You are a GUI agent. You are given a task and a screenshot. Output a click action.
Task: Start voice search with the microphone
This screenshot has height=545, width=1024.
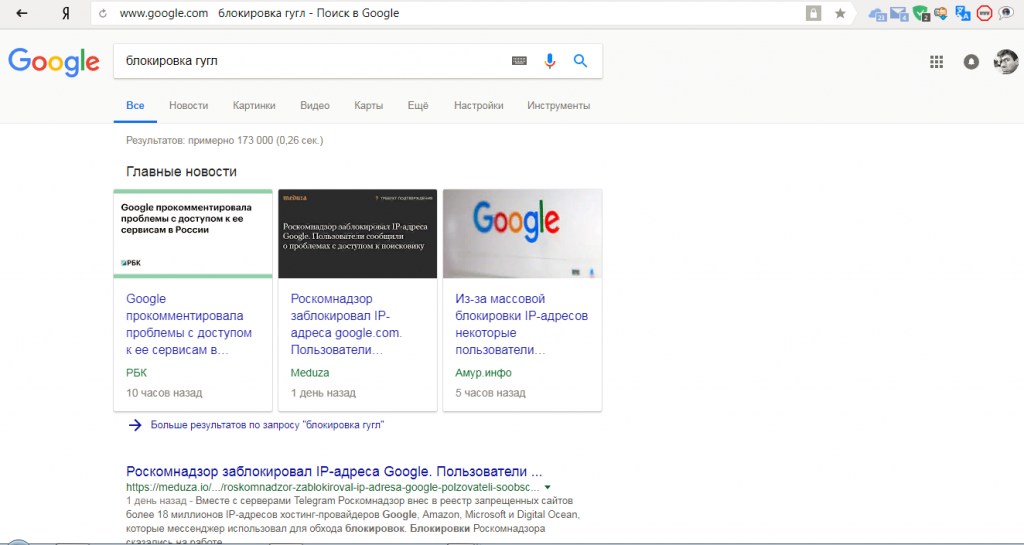(550, 61)
